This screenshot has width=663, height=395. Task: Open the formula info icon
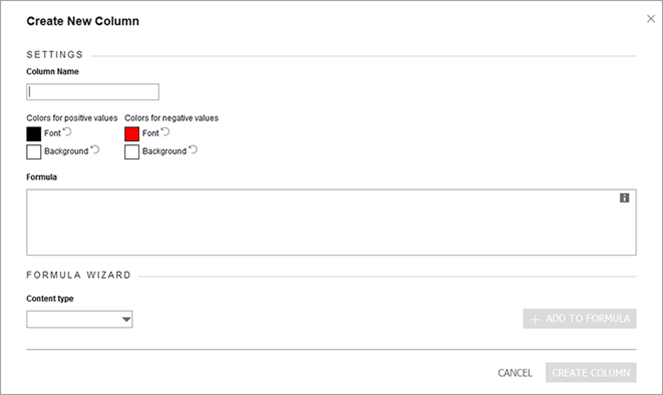click(625, 198)
